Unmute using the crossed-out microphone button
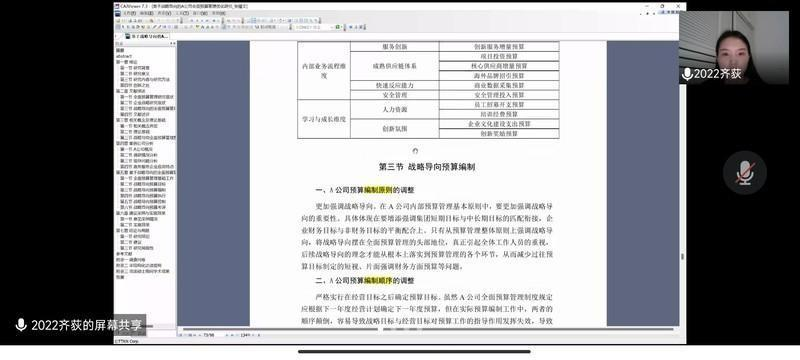 pos(744,172)
